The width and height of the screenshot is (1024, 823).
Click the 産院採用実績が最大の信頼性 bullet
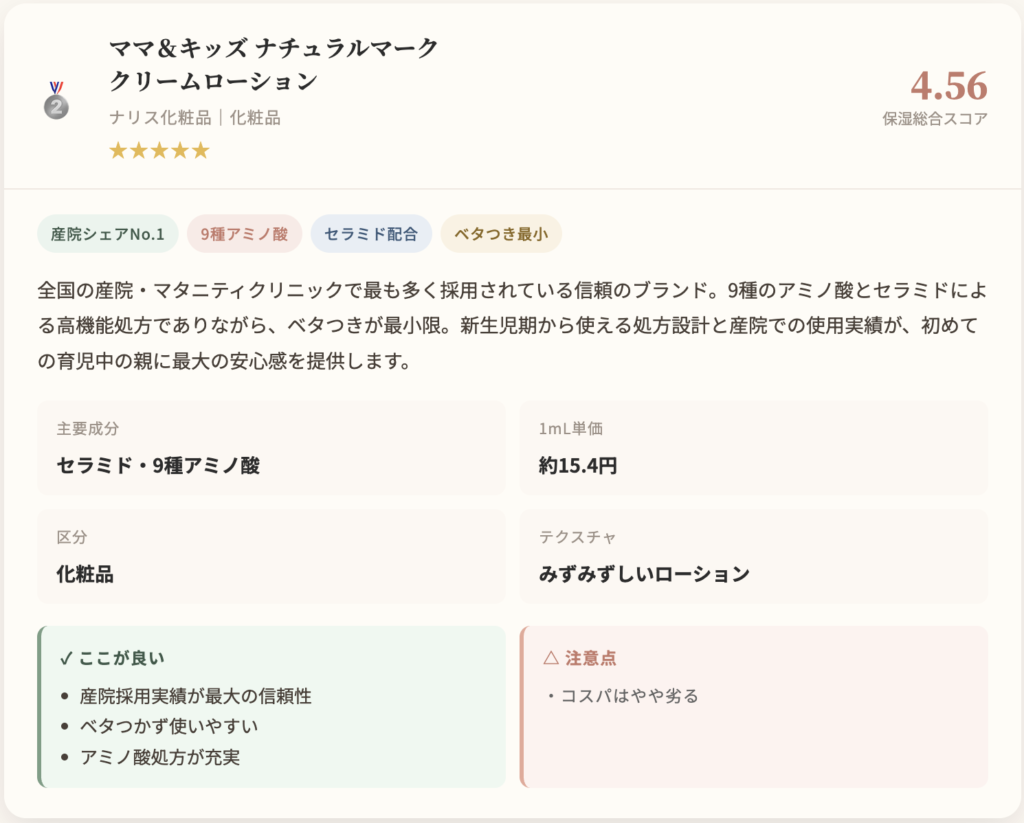click(x=196, y=696)
